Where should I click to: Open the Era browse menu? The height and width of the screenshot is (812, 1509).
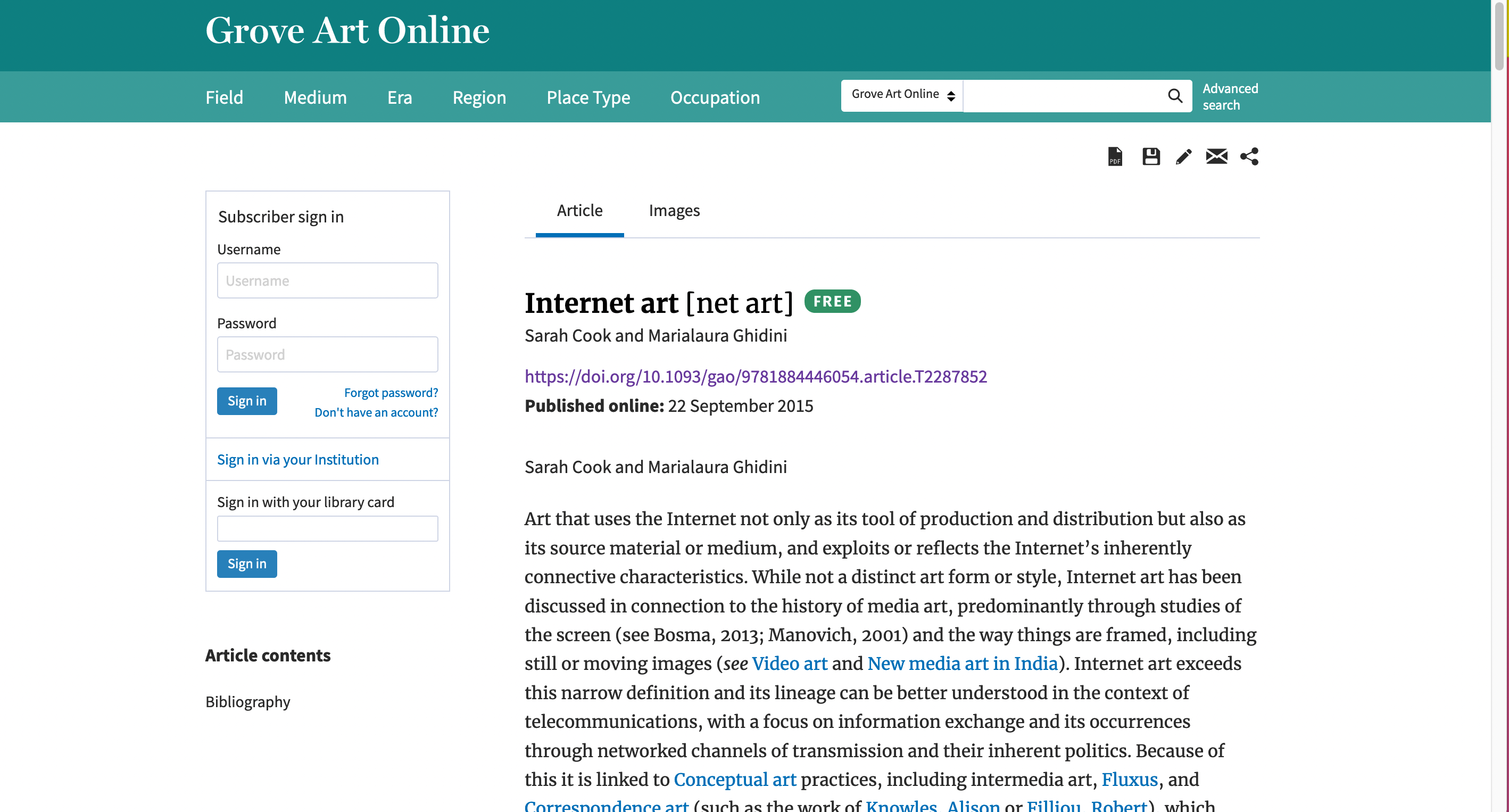(400, 97)
